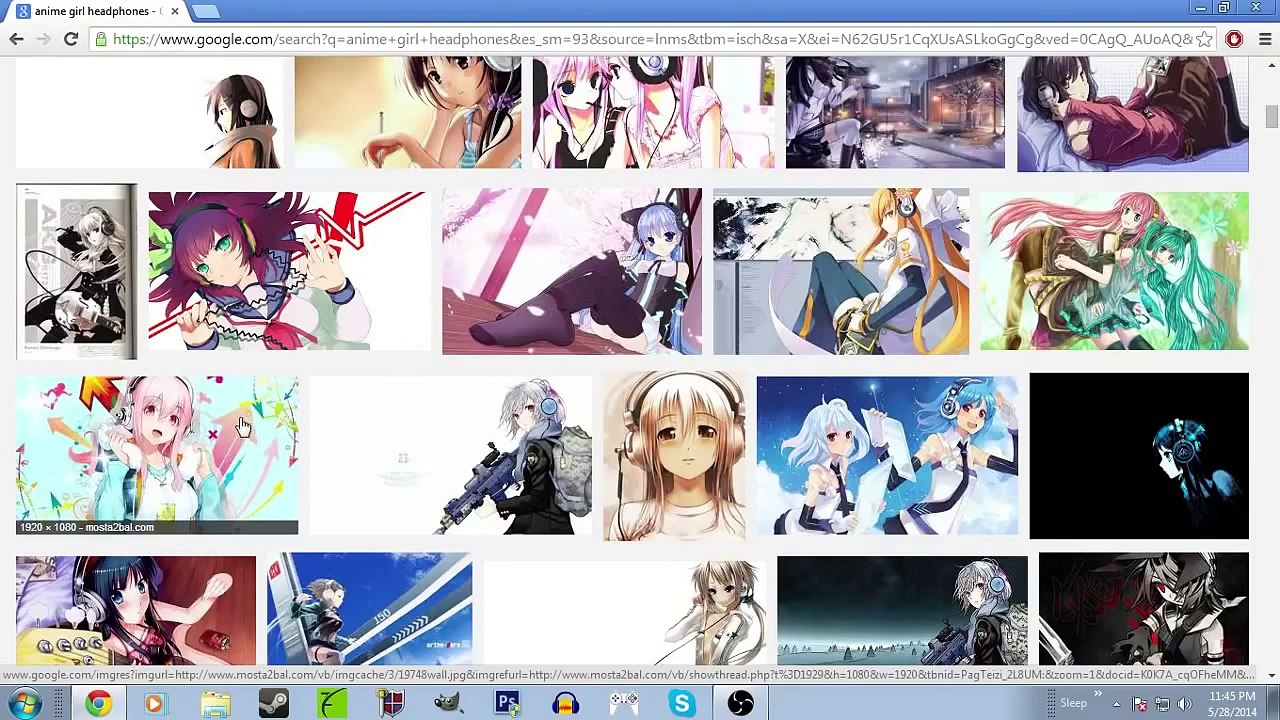Open the pink-haired girl with white headphones thumbnail
The image size is (1280, 720).
click(653, 112)
